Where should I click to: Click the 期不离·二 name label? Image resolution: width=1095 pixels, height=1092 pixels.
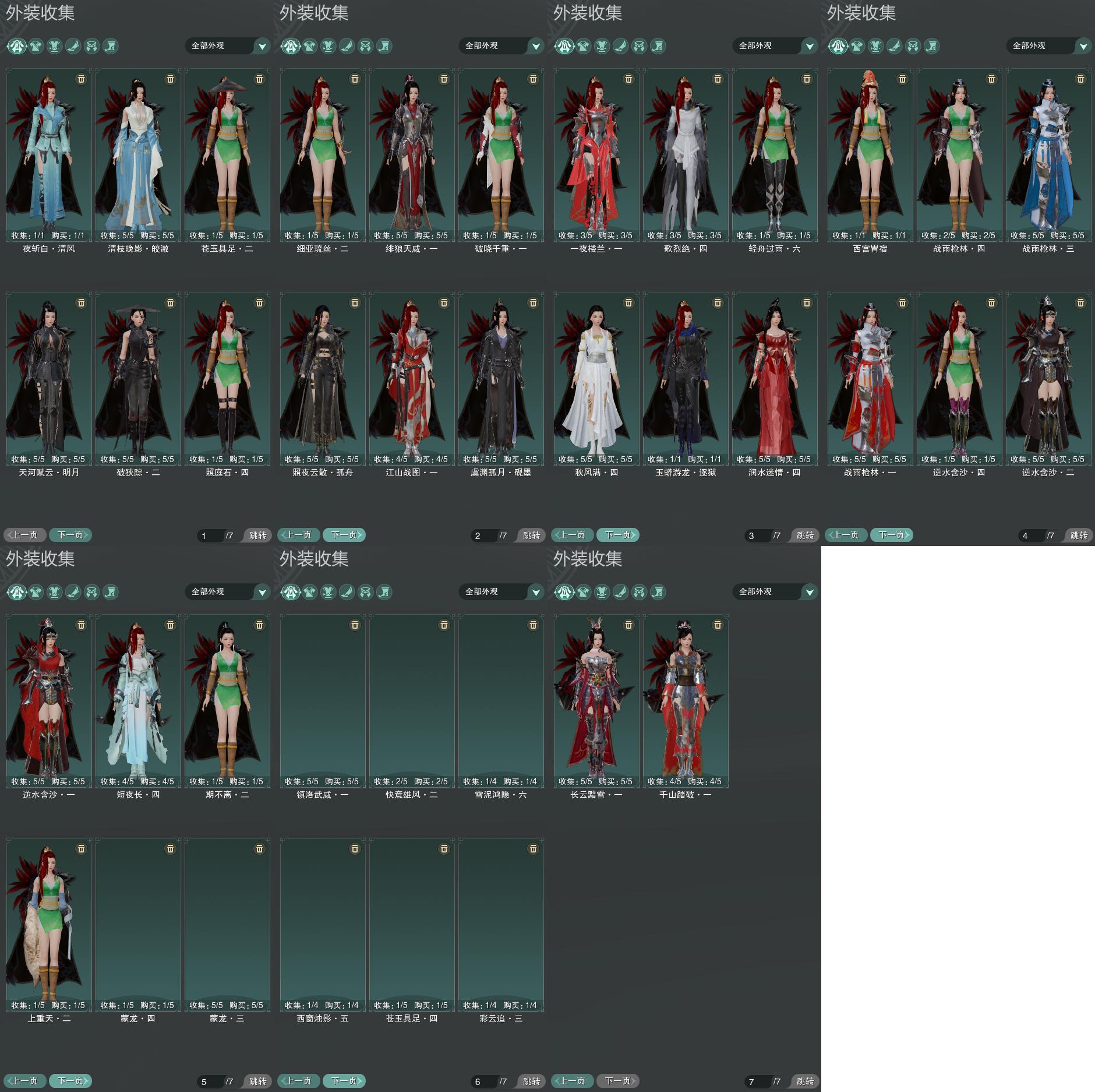(x=227, y=795)
